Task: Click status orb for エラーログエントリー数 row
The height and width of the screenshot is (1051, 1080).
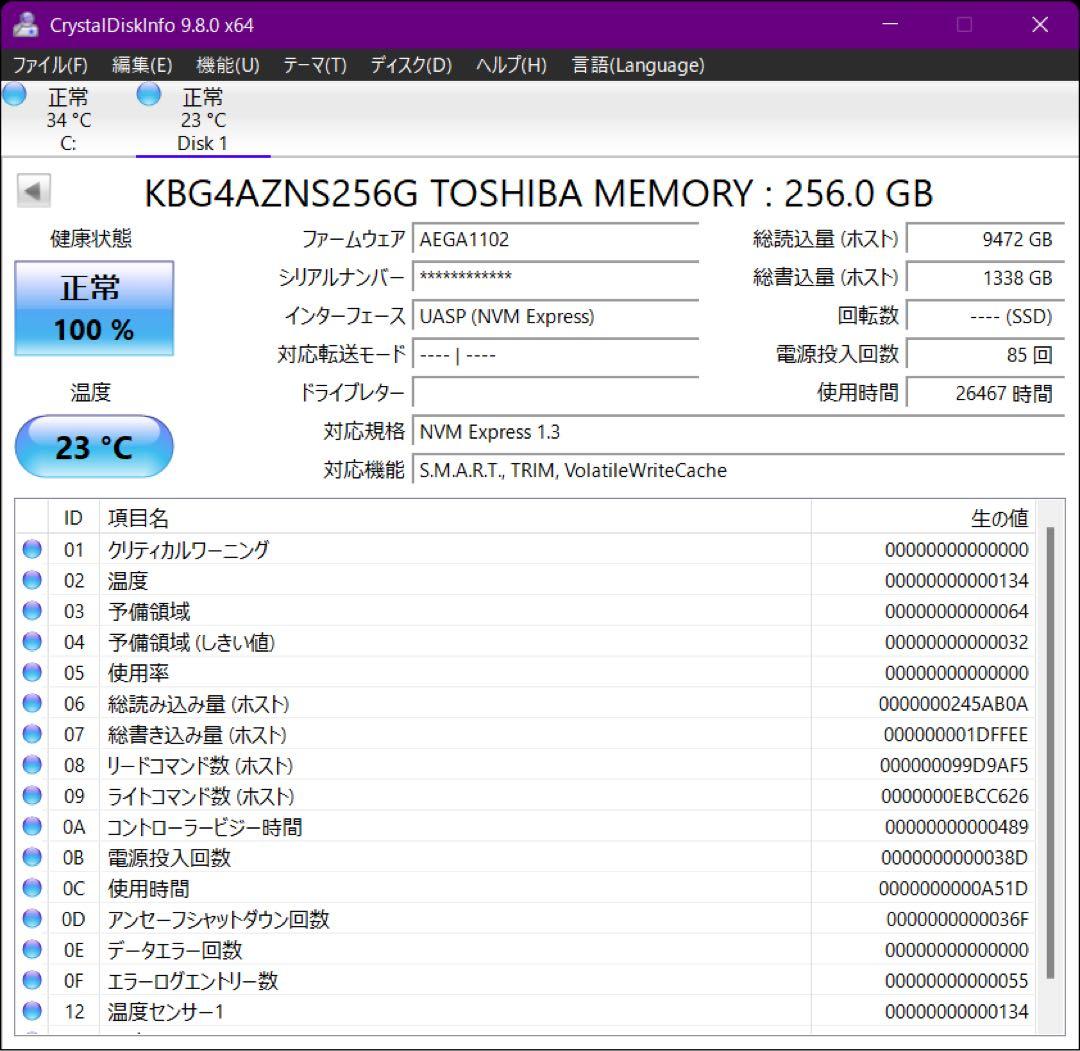Action: 32,980
